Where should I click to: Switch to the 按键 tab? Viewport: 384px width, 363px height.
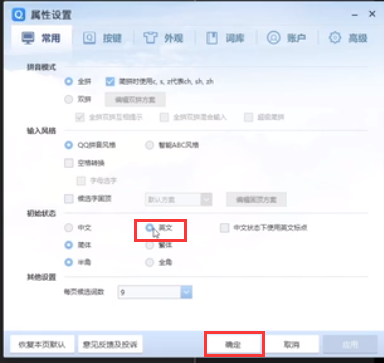pos(102,38)
